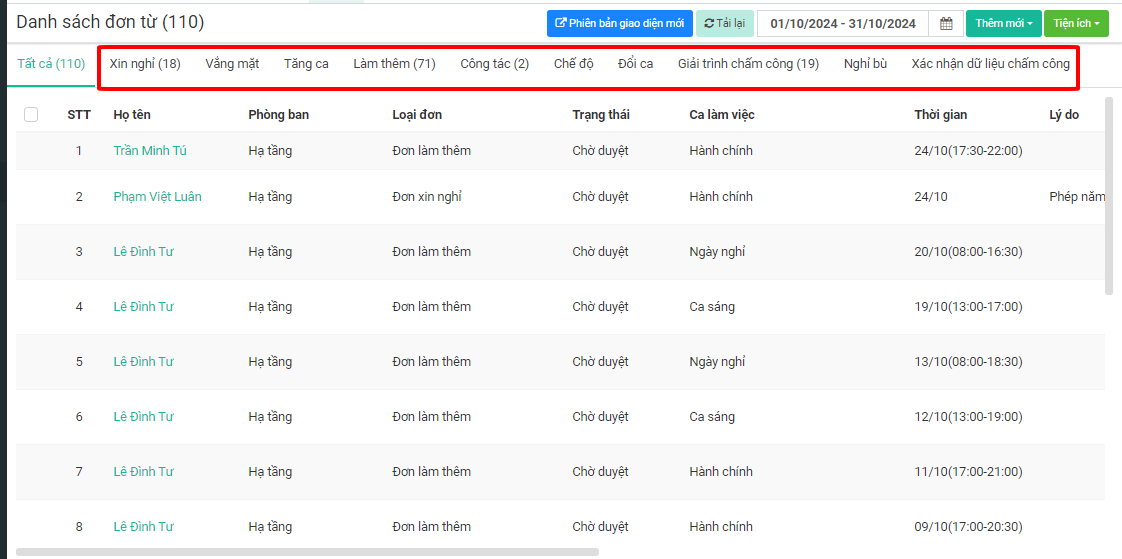Switch to Phiên bản giao diện mới
The width and height of the screenshot is (1122, 559).
(x=619, y=24)
